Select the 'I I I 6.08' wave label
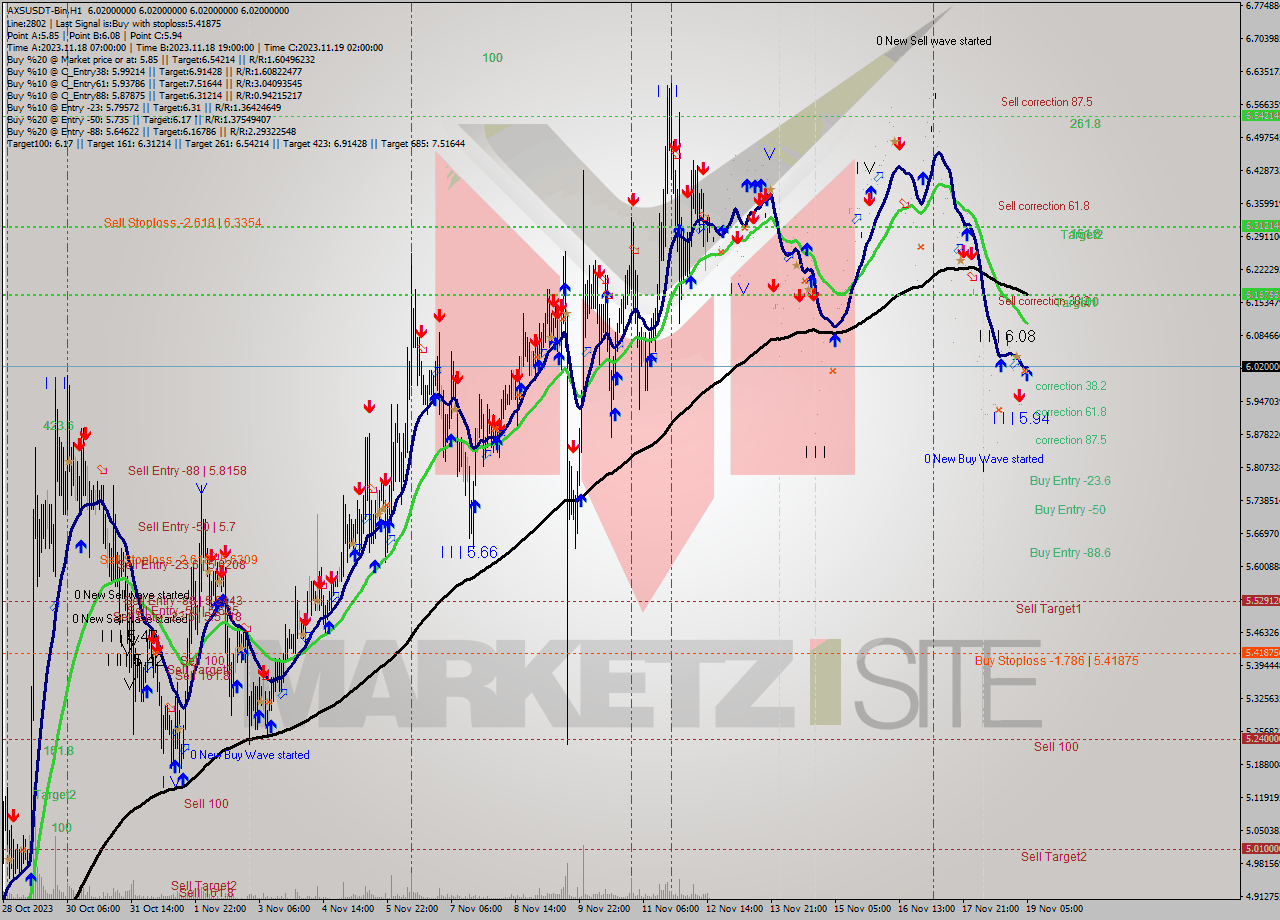This screenshot has width=1280, height=920. click(1007, 338)
